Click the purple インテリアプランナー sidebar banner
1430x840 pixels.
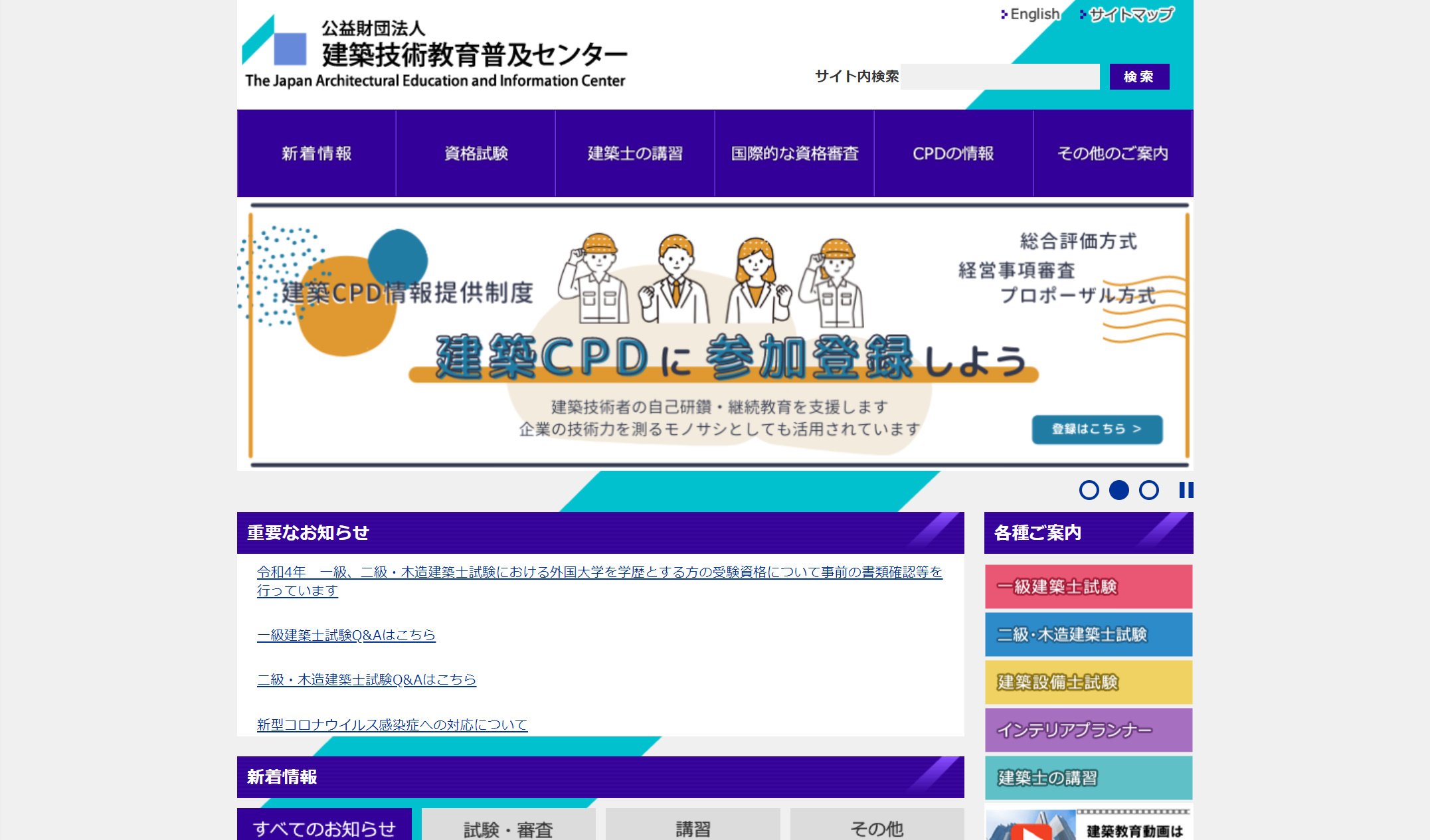tap(1089, 730)
